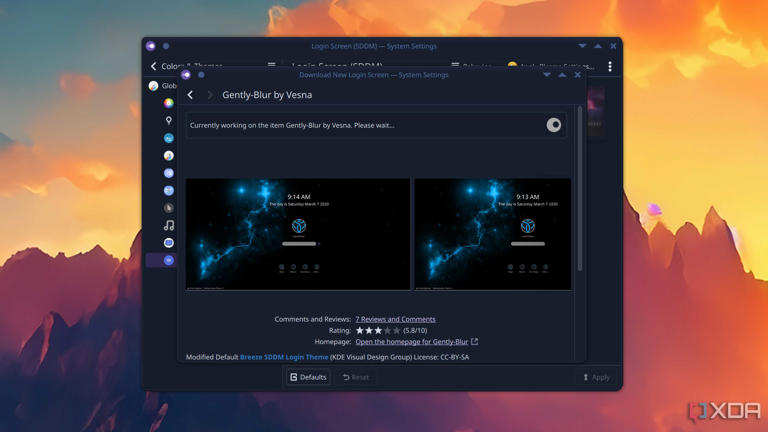This screenshot has width=768, height=432.
Task: Click the forward navigation arrow in the dialog
Action: tap(209, 95)
